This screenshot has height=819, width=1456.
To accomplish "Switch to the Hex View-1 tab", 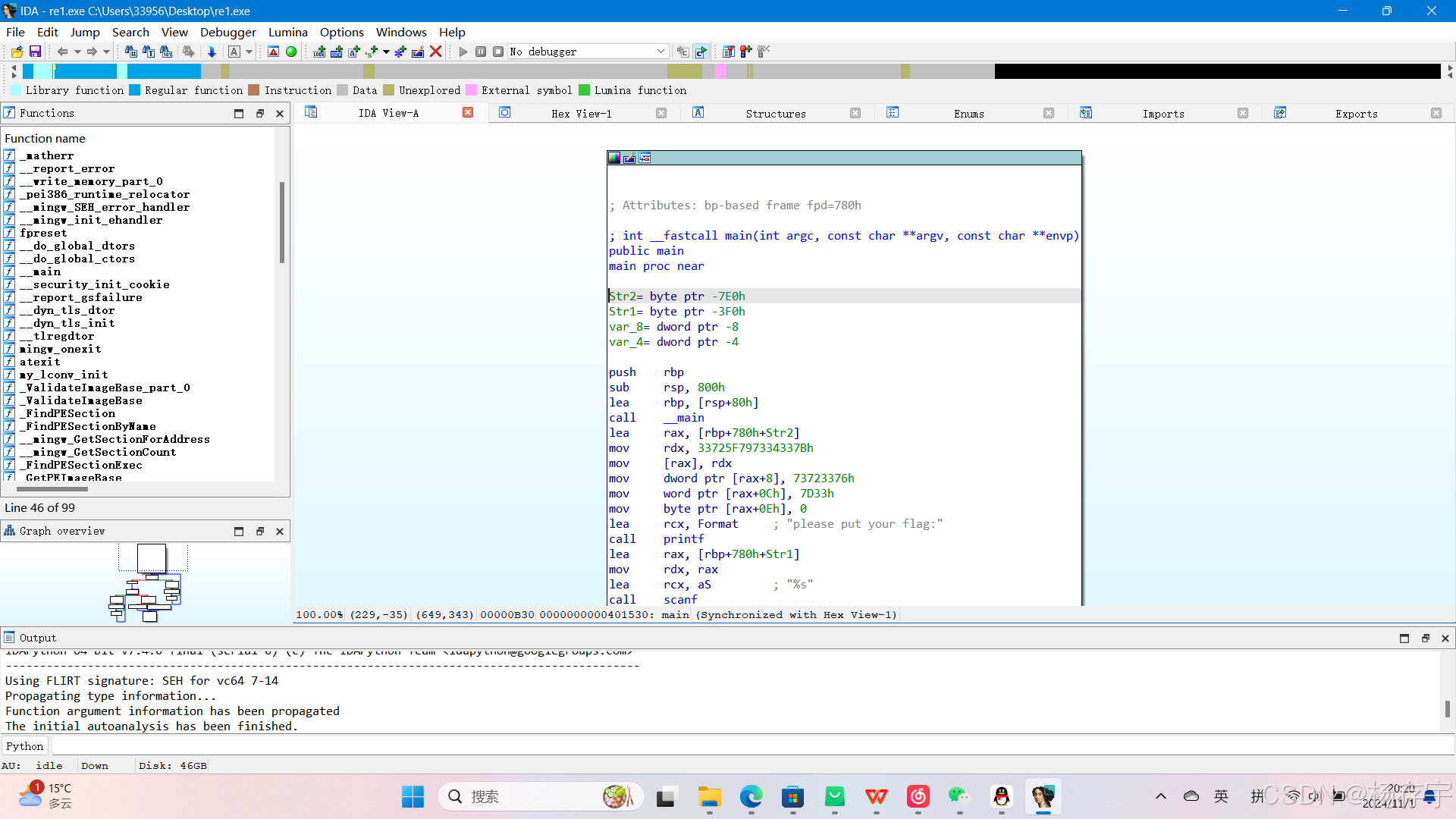I will 581,113.
